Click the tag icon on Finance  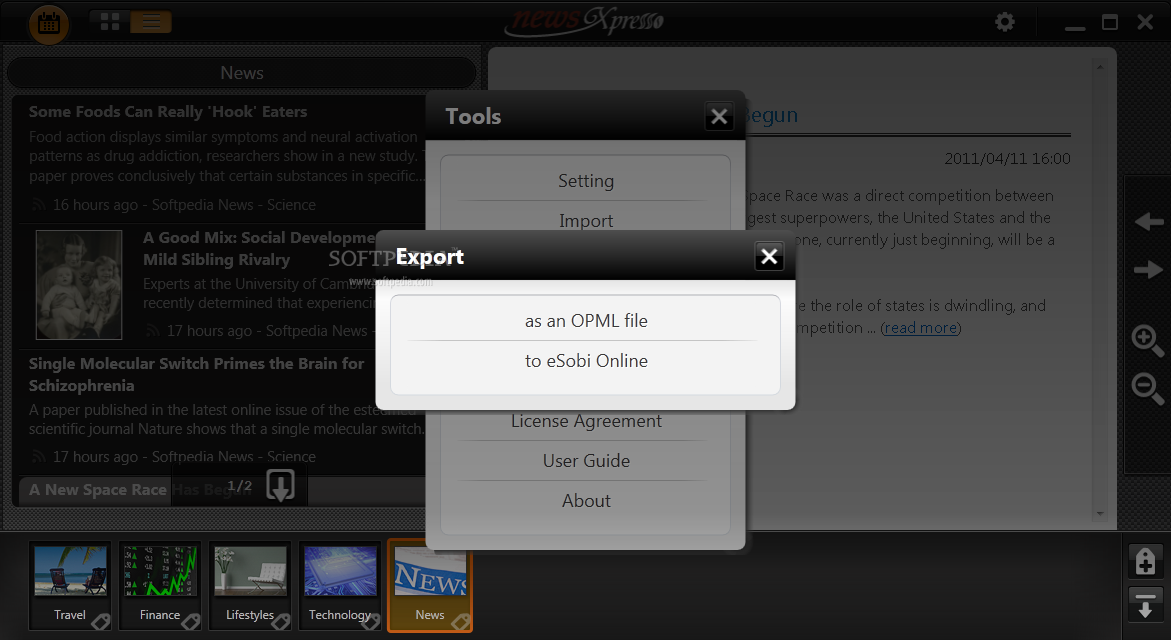(191, 621)
